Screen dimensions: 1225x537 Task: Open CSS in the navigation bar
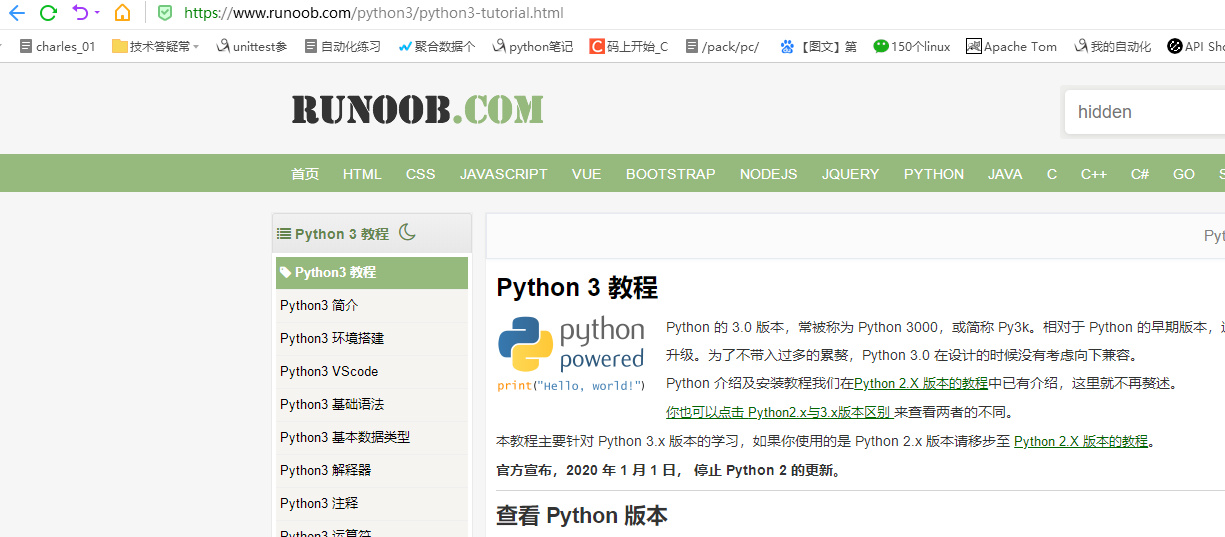coord(421,174)
